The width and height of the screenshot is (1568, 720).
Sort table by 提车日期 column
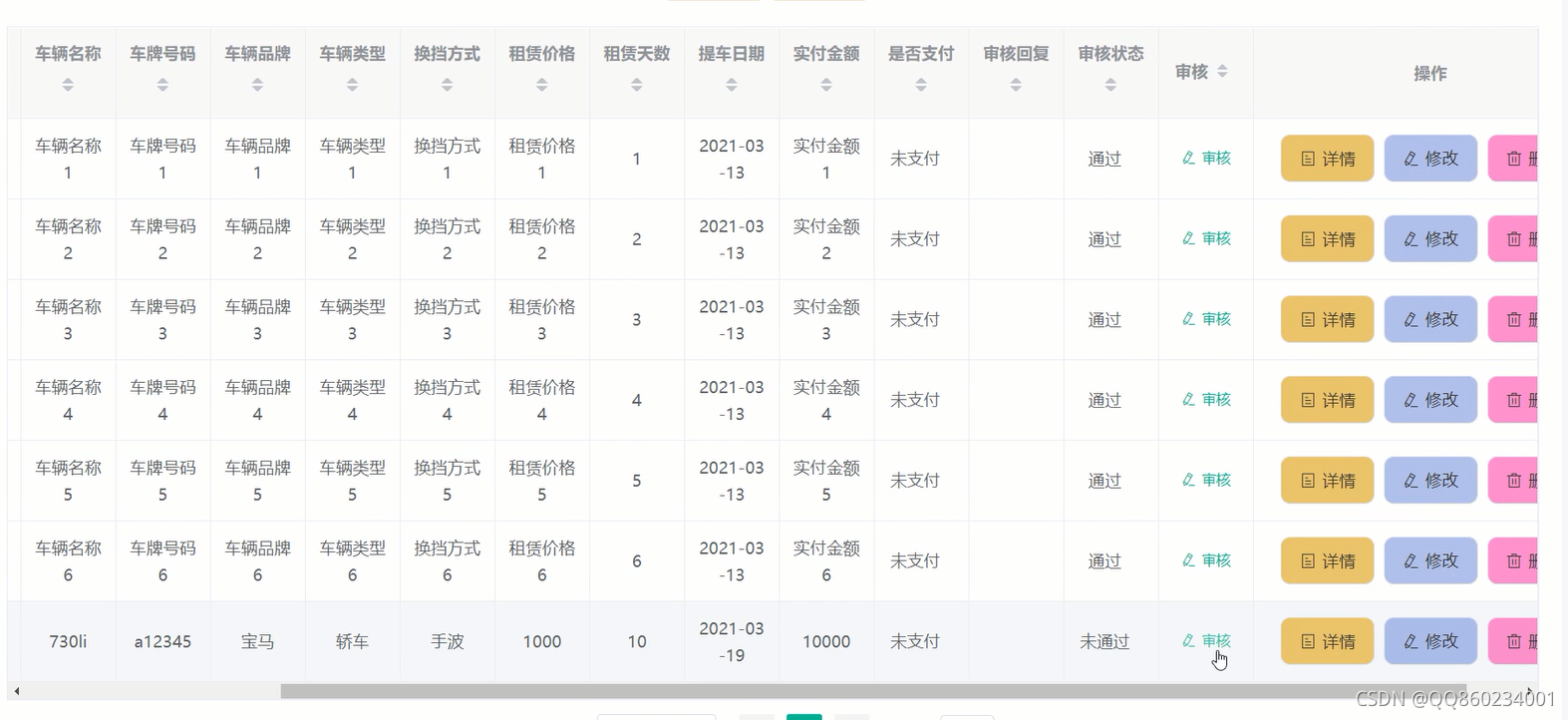click(731, 85)
